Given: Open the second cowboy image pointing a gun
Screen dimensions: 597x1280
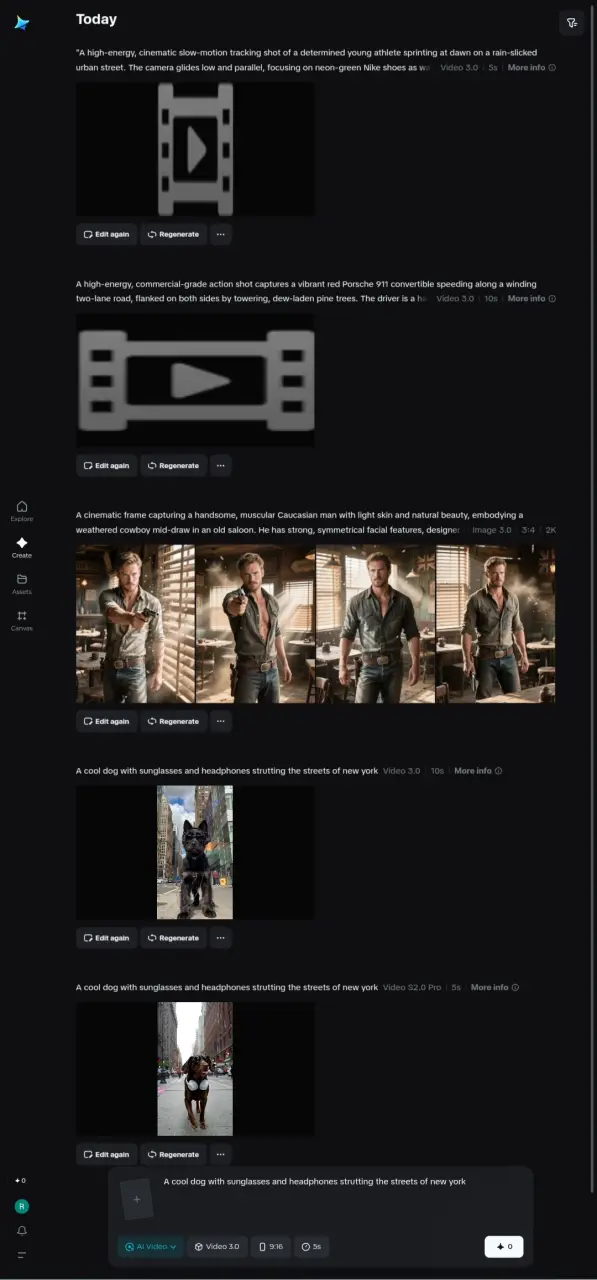Looking at the screenshot, I should click(x=255, y=623).
